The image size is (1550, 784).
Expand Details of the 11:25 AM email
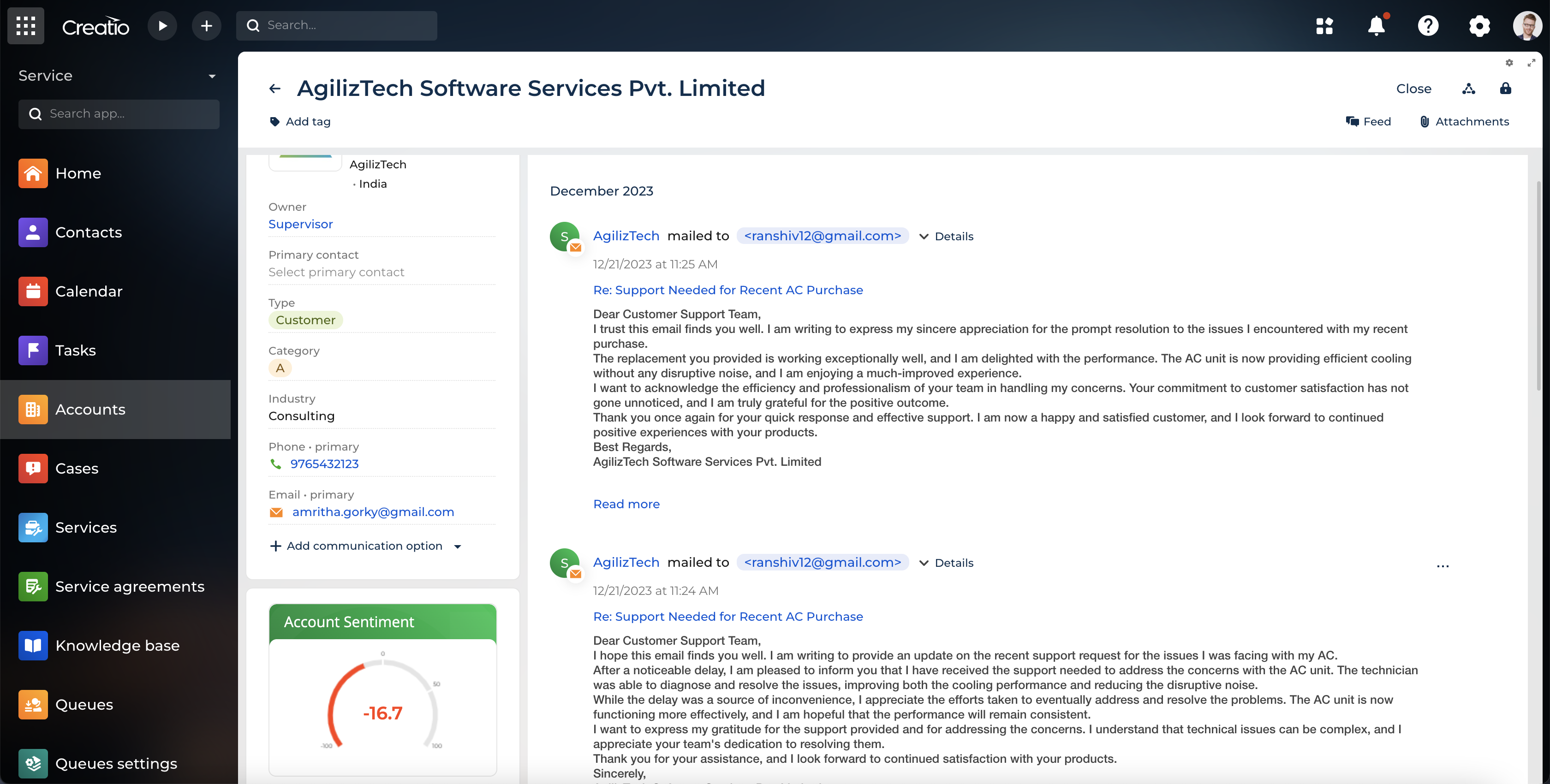point(947,237)
